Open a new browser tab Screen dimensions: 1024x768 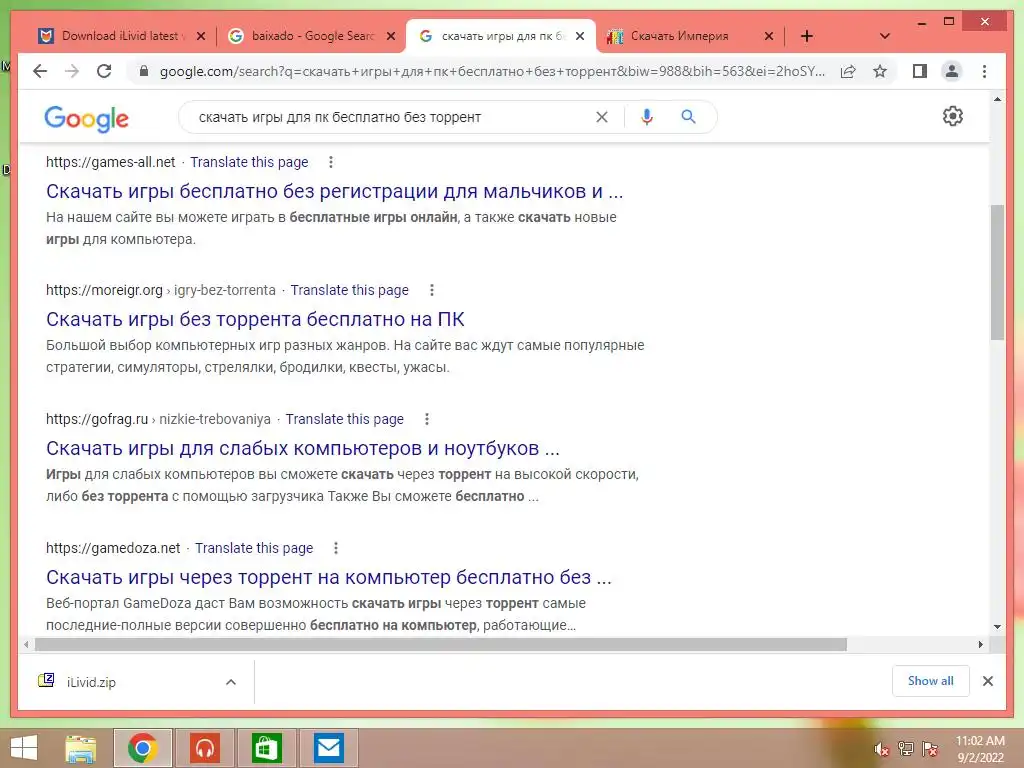tap(807, 36)
